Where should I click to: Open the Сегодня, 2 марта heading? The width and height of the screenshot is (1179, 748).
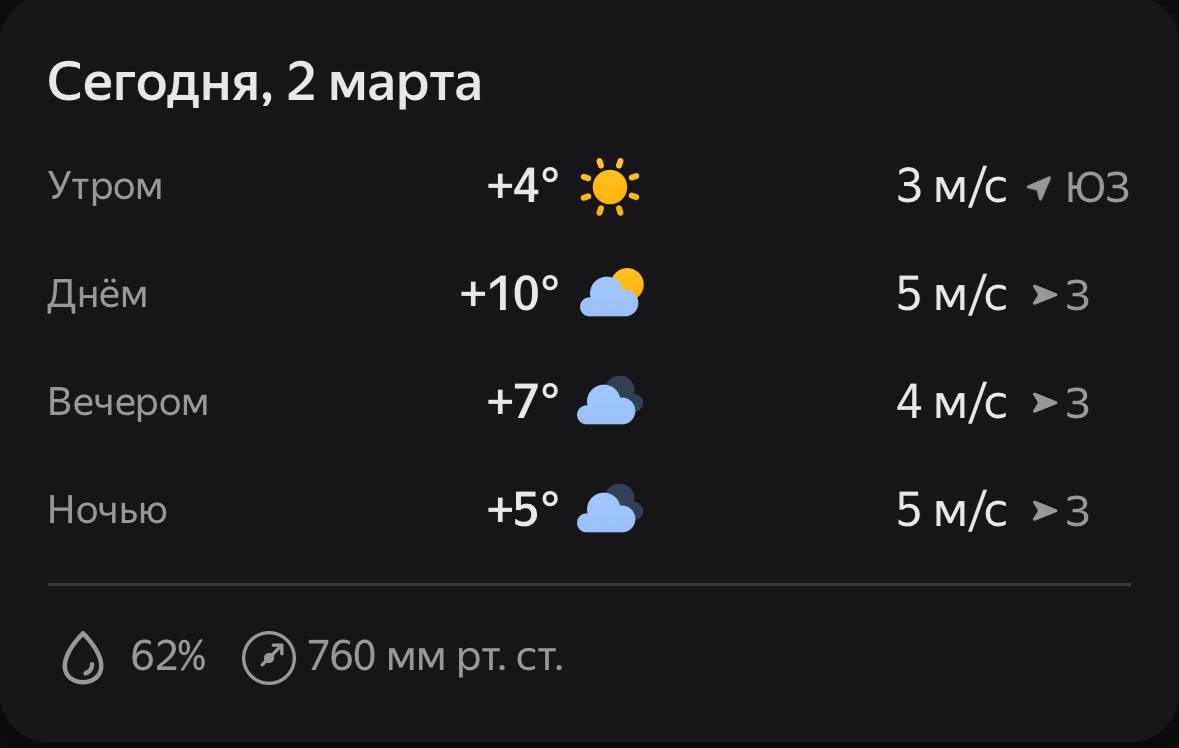click(x=264, y=83)
